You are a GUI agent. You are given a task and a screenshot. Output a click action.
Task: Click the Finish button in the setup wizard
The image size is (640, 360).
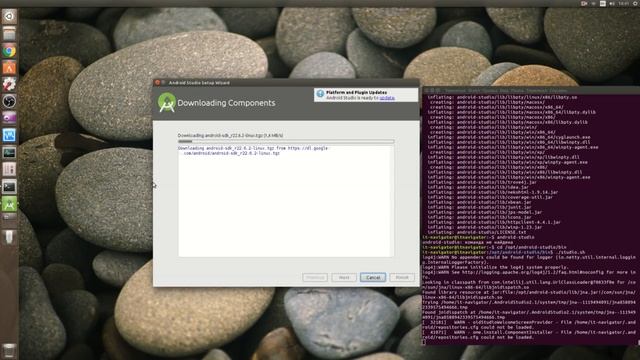(x=402, y=278)
